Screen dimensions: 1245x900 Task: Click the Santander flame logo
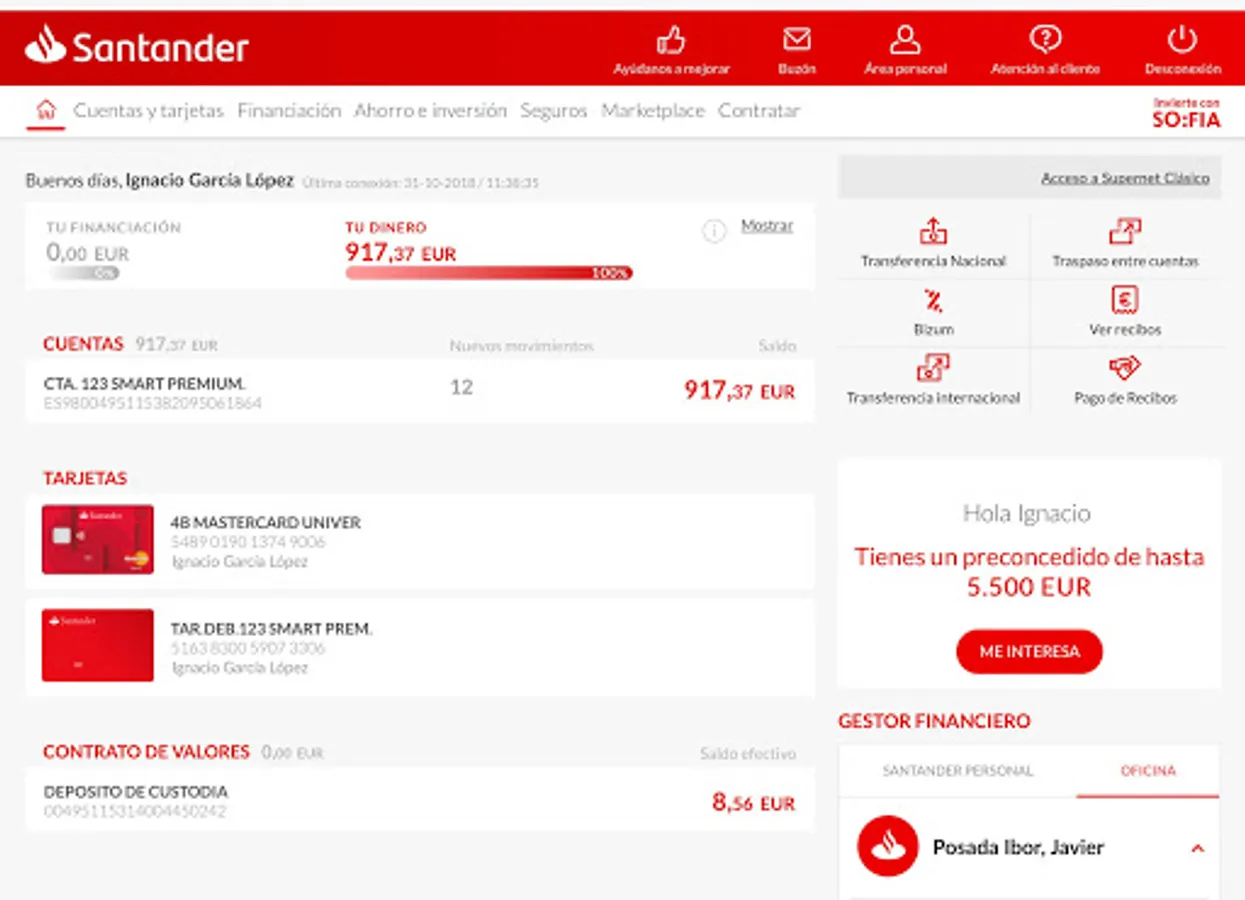pyautogui.click(x=44, y=45)
